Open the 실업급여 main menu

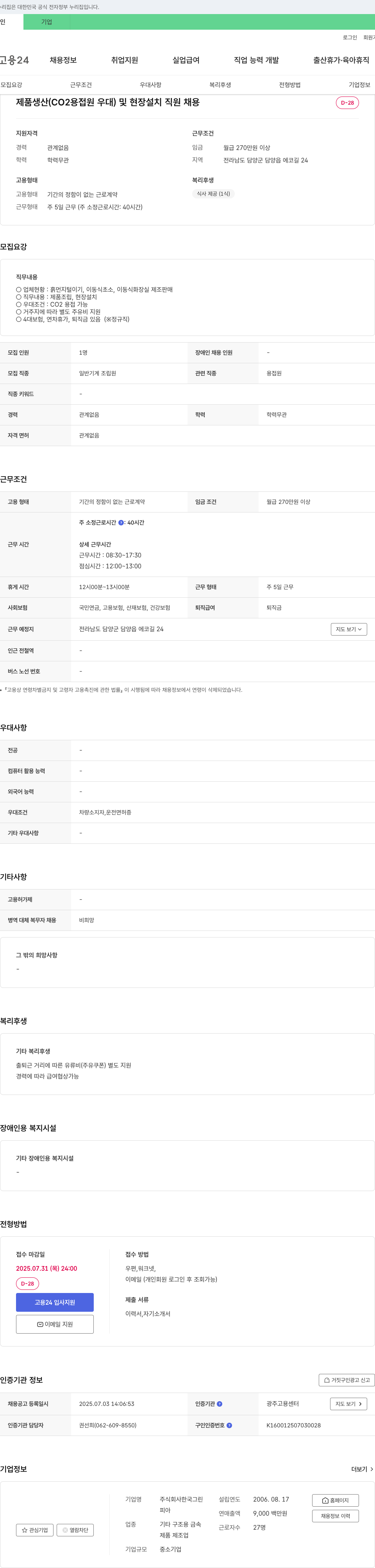[186, 60]
